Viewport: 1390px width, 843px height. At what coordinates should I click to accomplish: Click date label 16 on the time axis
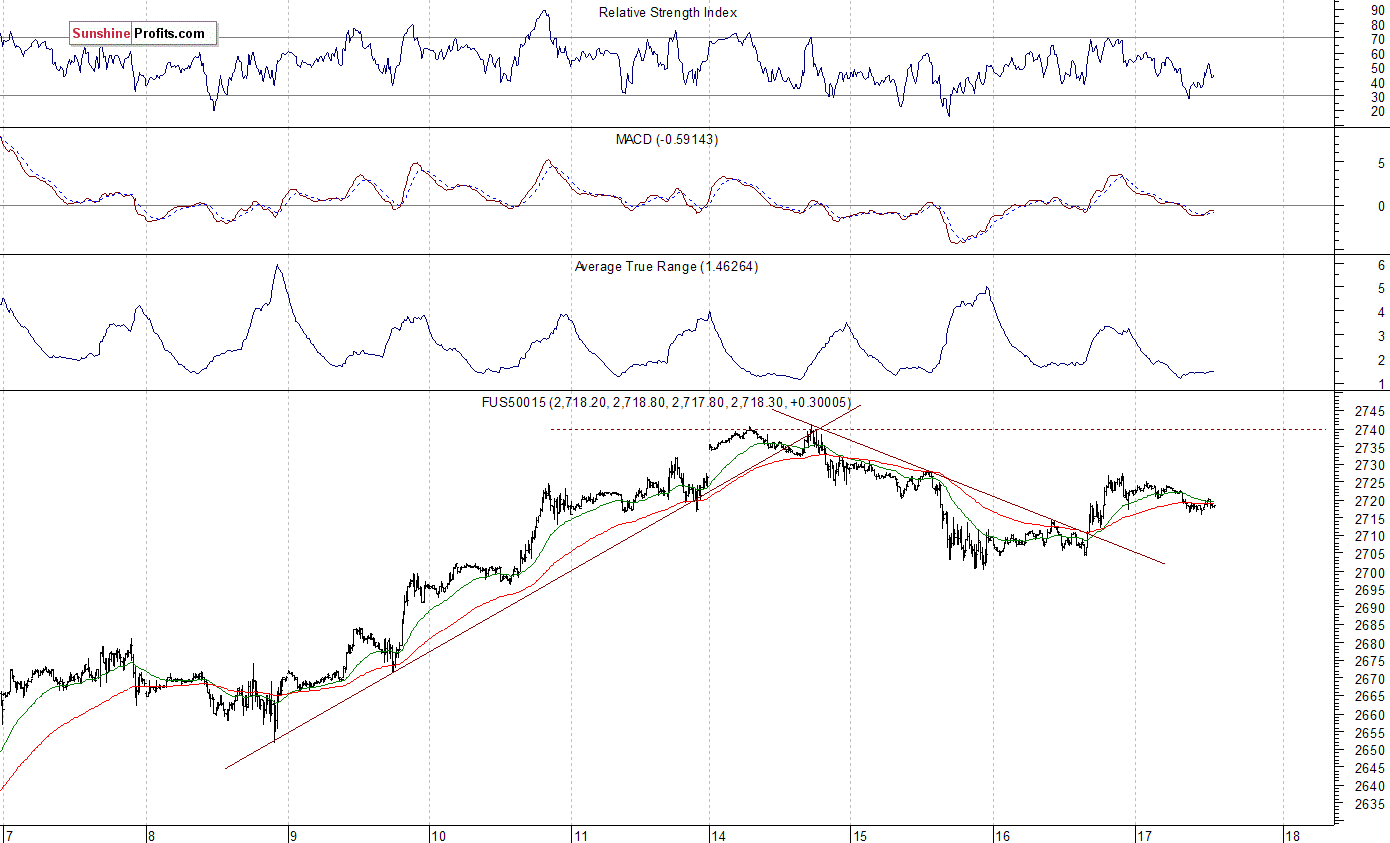1001,836
